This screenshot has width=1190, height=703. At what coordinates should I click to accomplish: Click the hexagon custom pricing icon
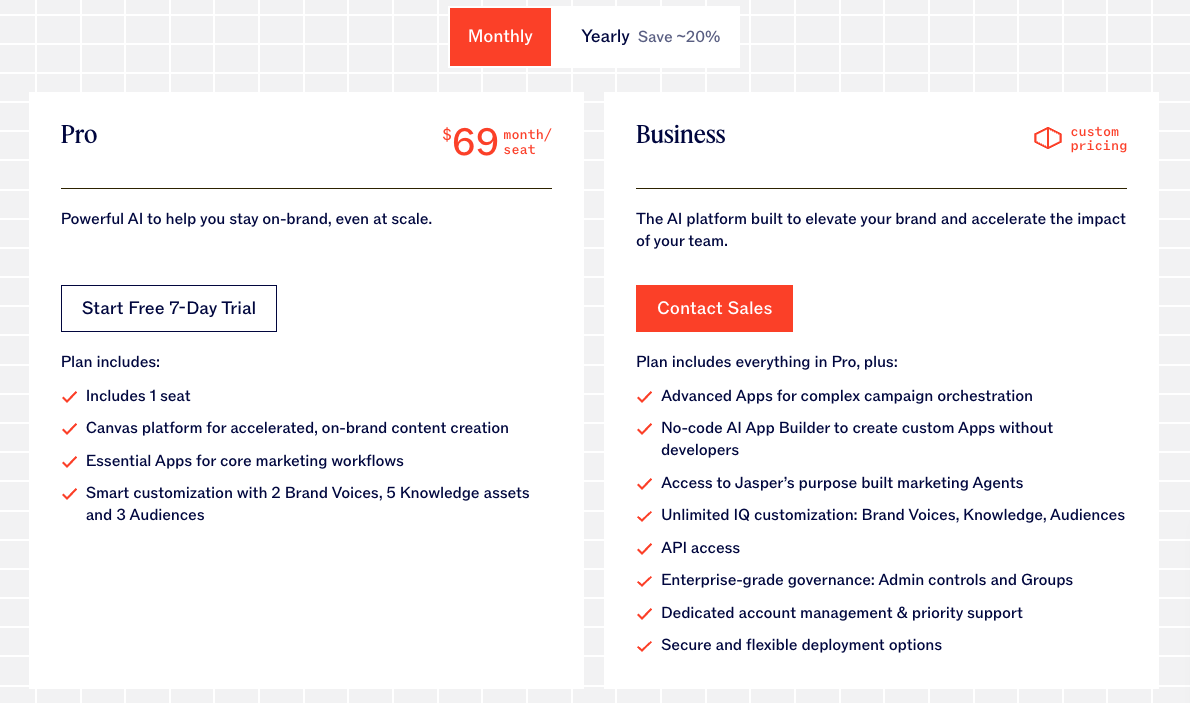(1047, 138)
